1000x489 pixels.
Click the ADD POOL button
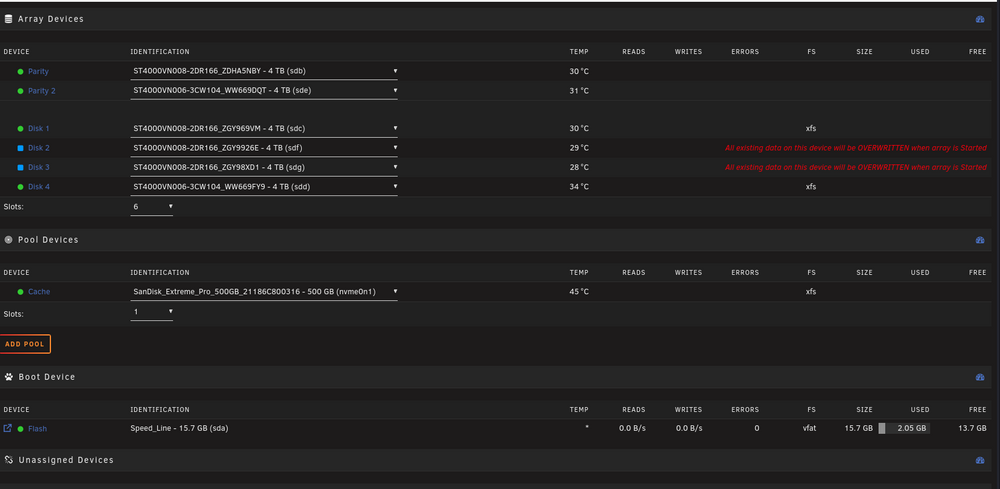click(25, 344)
